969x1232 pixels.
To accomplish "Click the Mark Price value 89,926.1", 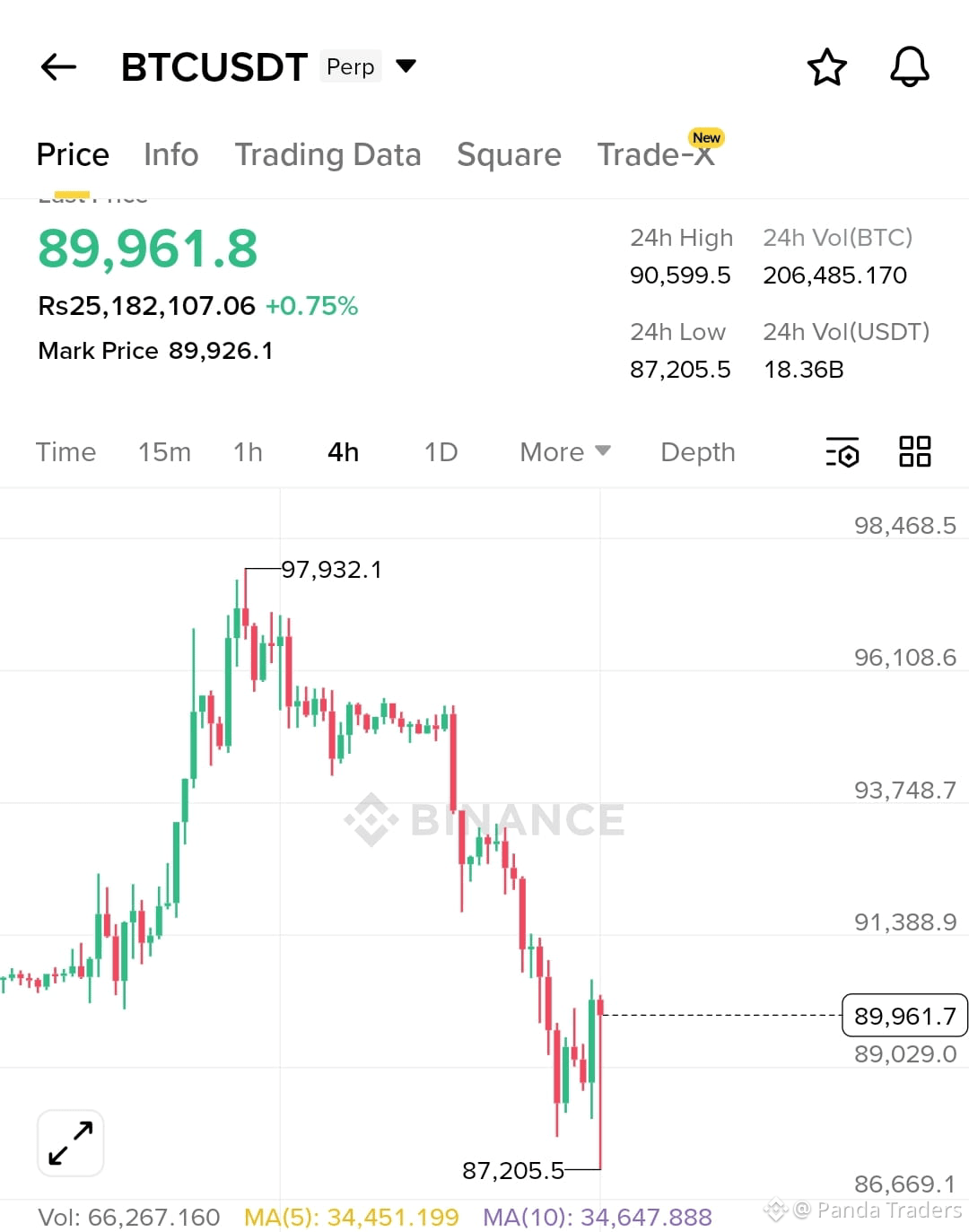I will [x=222, y=350].
